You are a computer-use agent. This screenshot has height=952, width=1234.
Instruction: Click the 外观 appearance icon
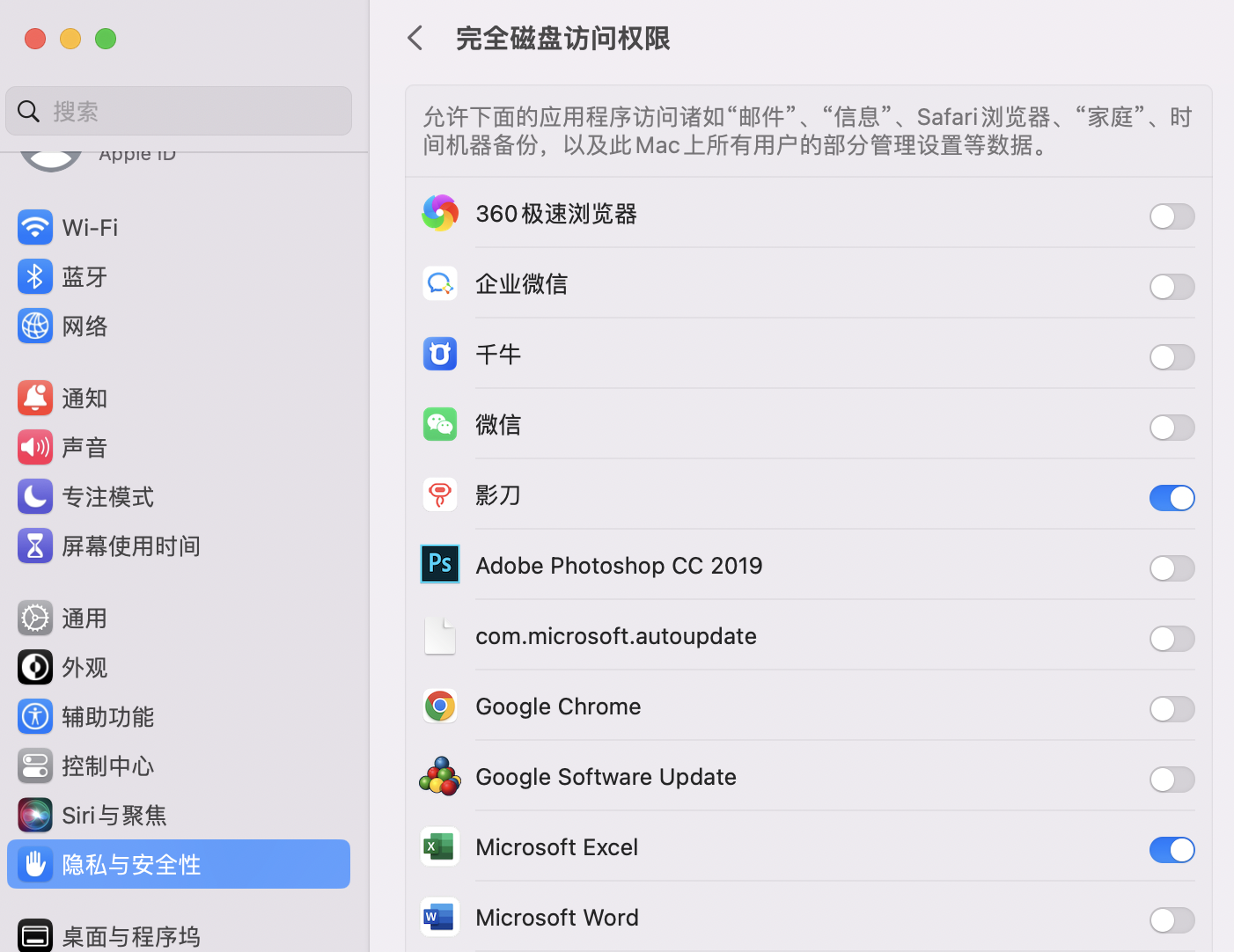point(35,668)
